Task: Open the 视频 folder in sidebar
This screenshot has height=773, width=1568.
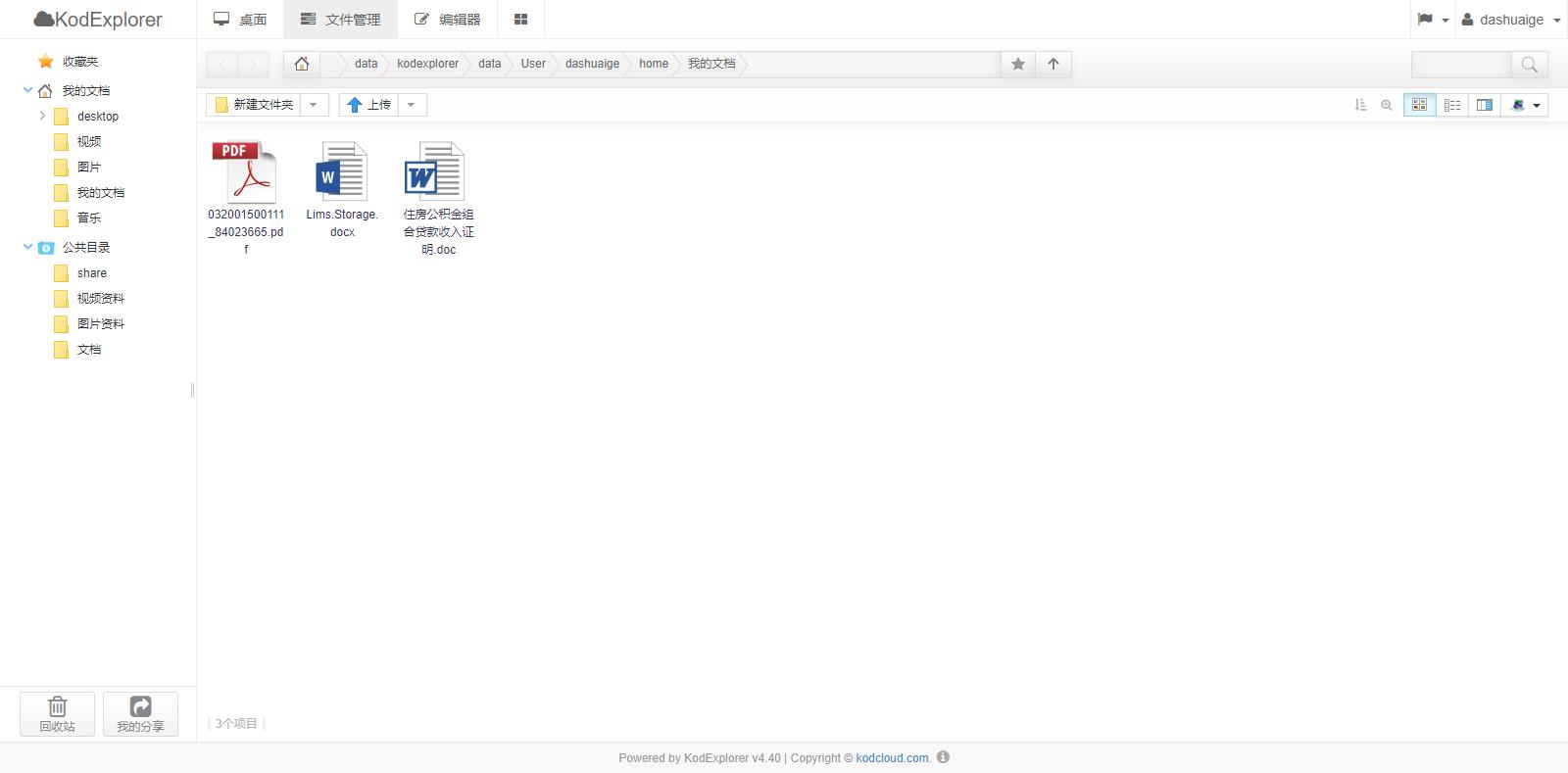Action: (89, 142)
